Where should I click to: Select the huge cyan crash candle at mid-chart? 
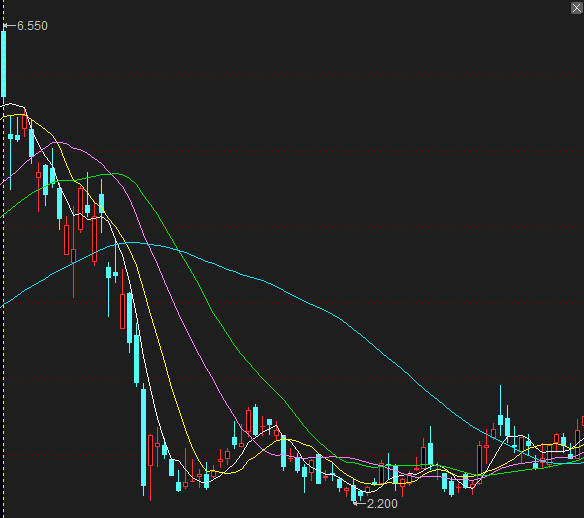143,437
